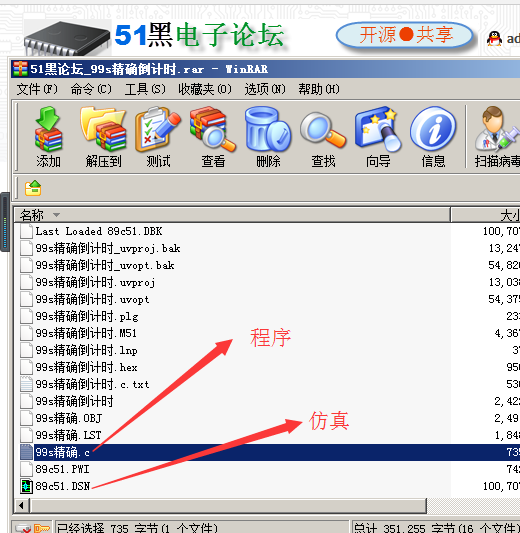Viewport: 520px width, 533px height.
Task: Select file 99s精确倒计时.M51
Action: click(86, 333)
